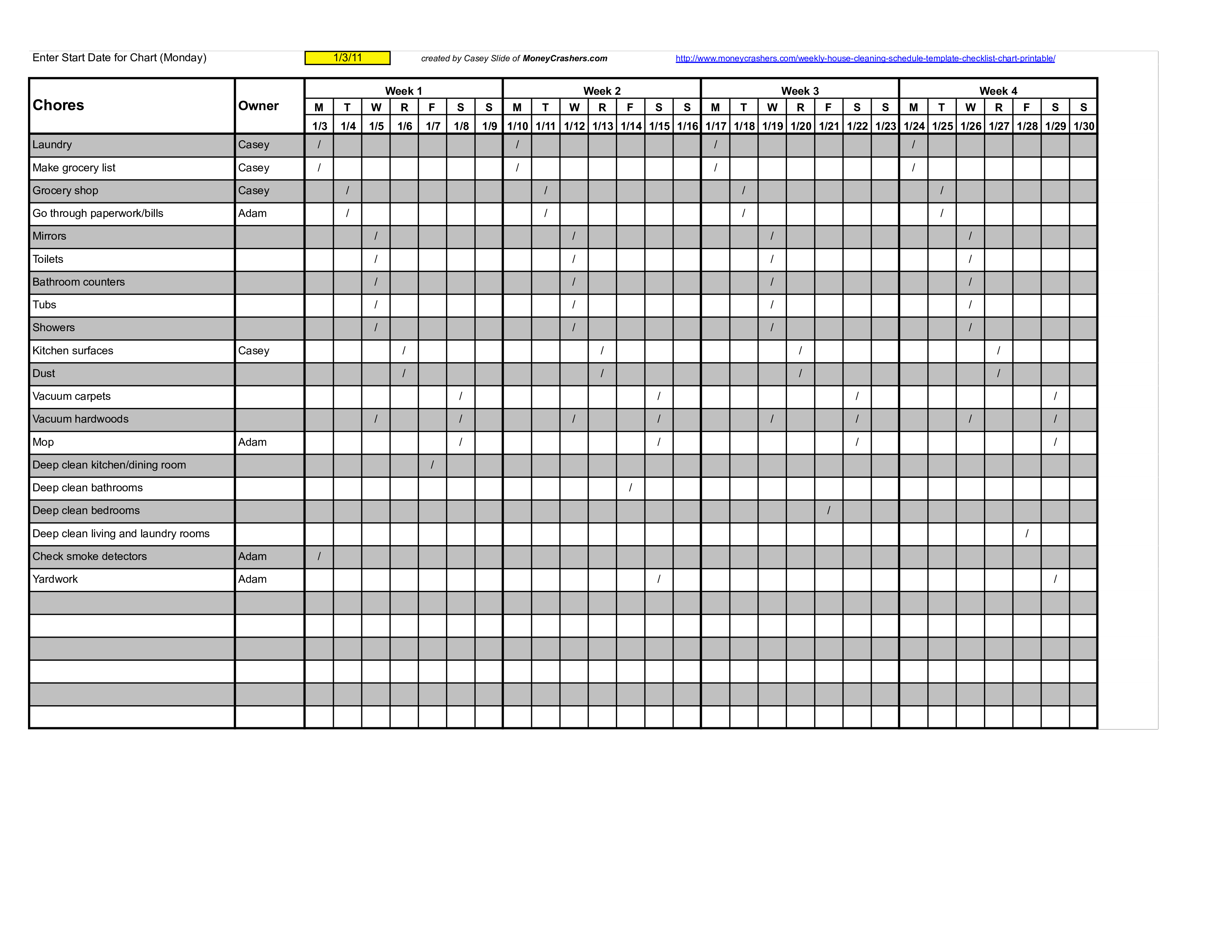Click the Deep clean bedrooms owner cell
The image size is (1232, 952).
(266, 510)
